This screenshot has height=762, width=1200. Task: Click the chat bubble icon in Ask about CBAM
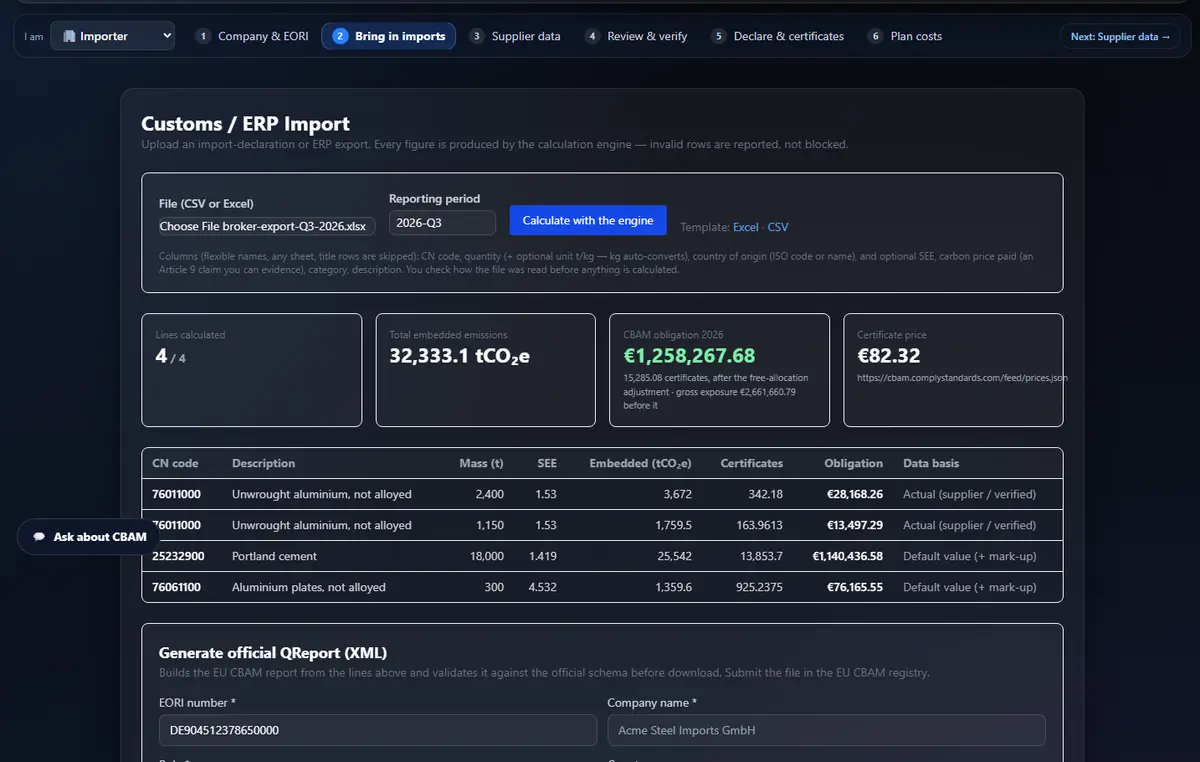click(x=39, y=537)
